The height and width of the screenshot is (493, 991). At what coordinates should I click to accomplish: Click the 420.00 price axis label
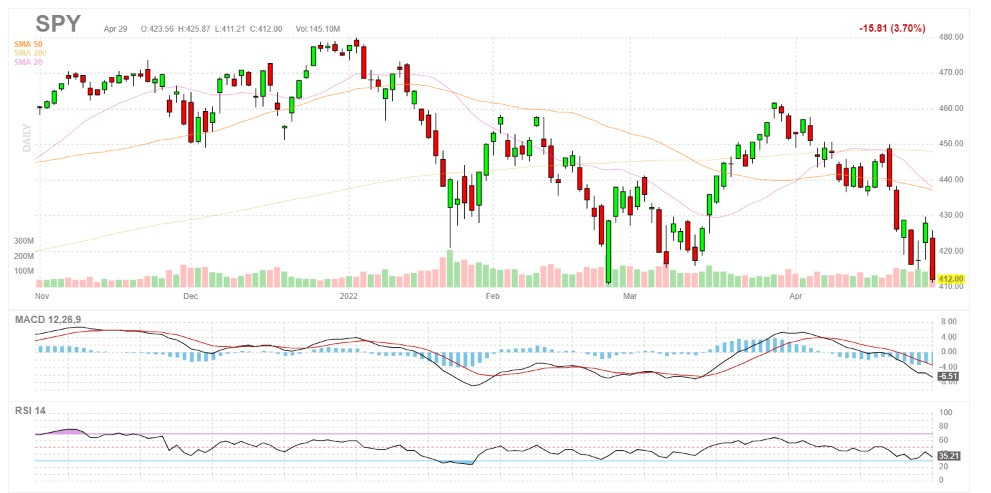pos(951,251)
